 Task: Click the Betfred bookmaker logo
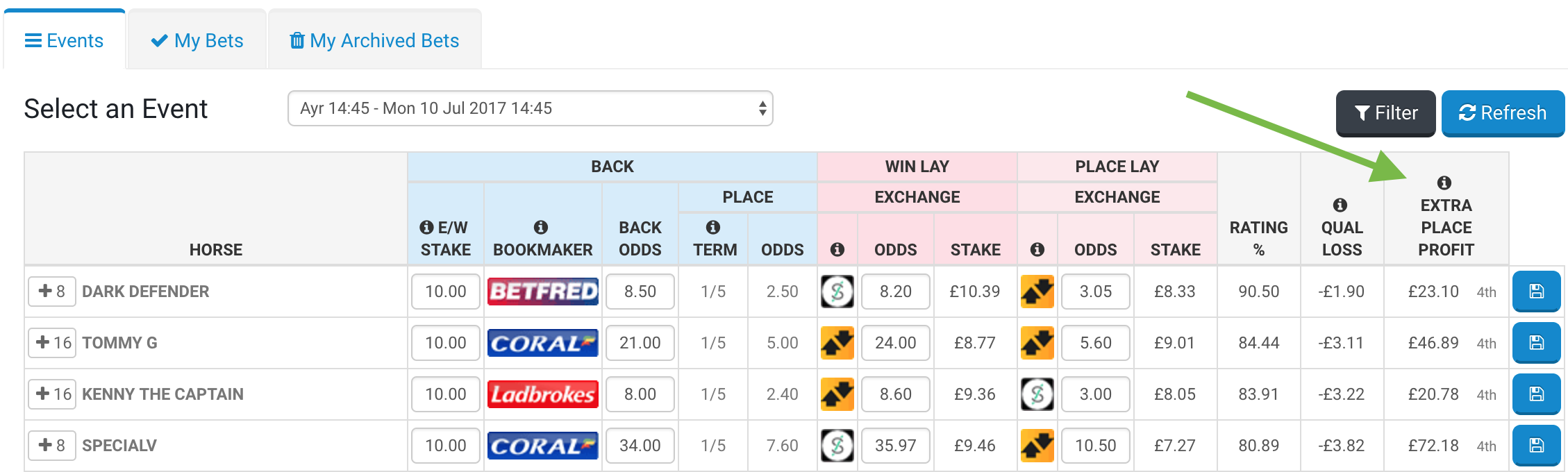click(542, 292)
